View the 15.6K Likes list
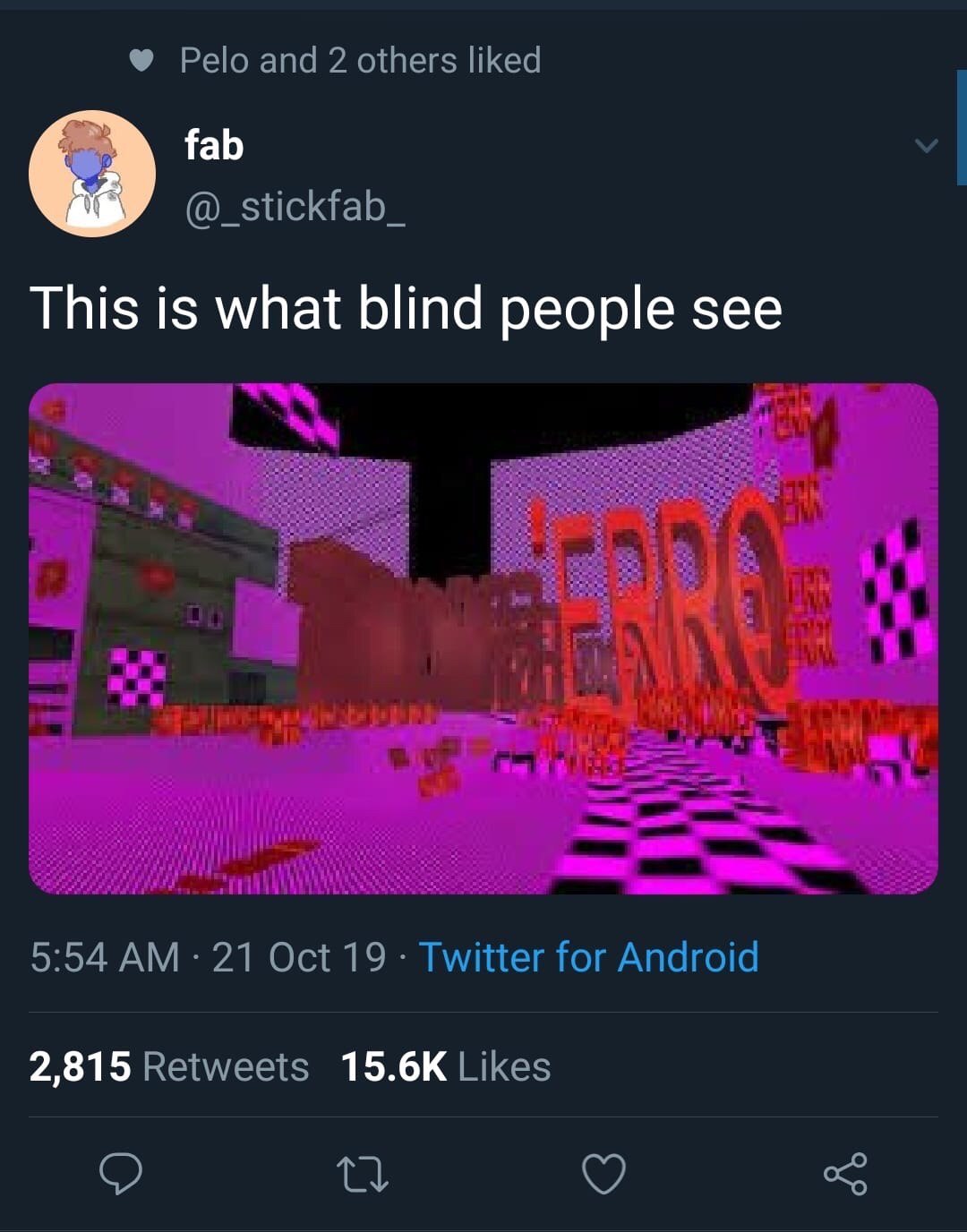The width and height of the screenshot is (967, 1232). (446, 1066)
